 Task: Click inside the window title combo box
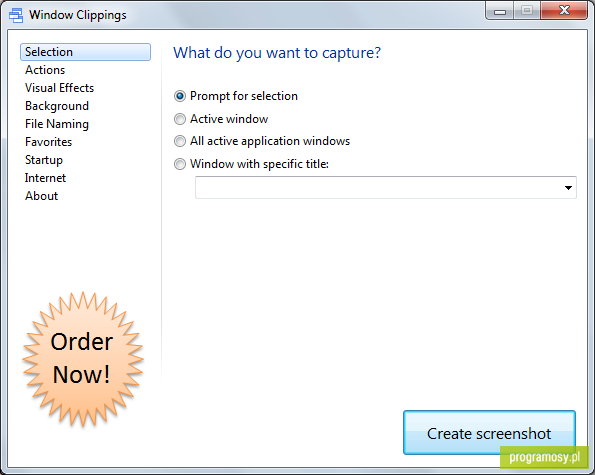click(x=386, y=187)
